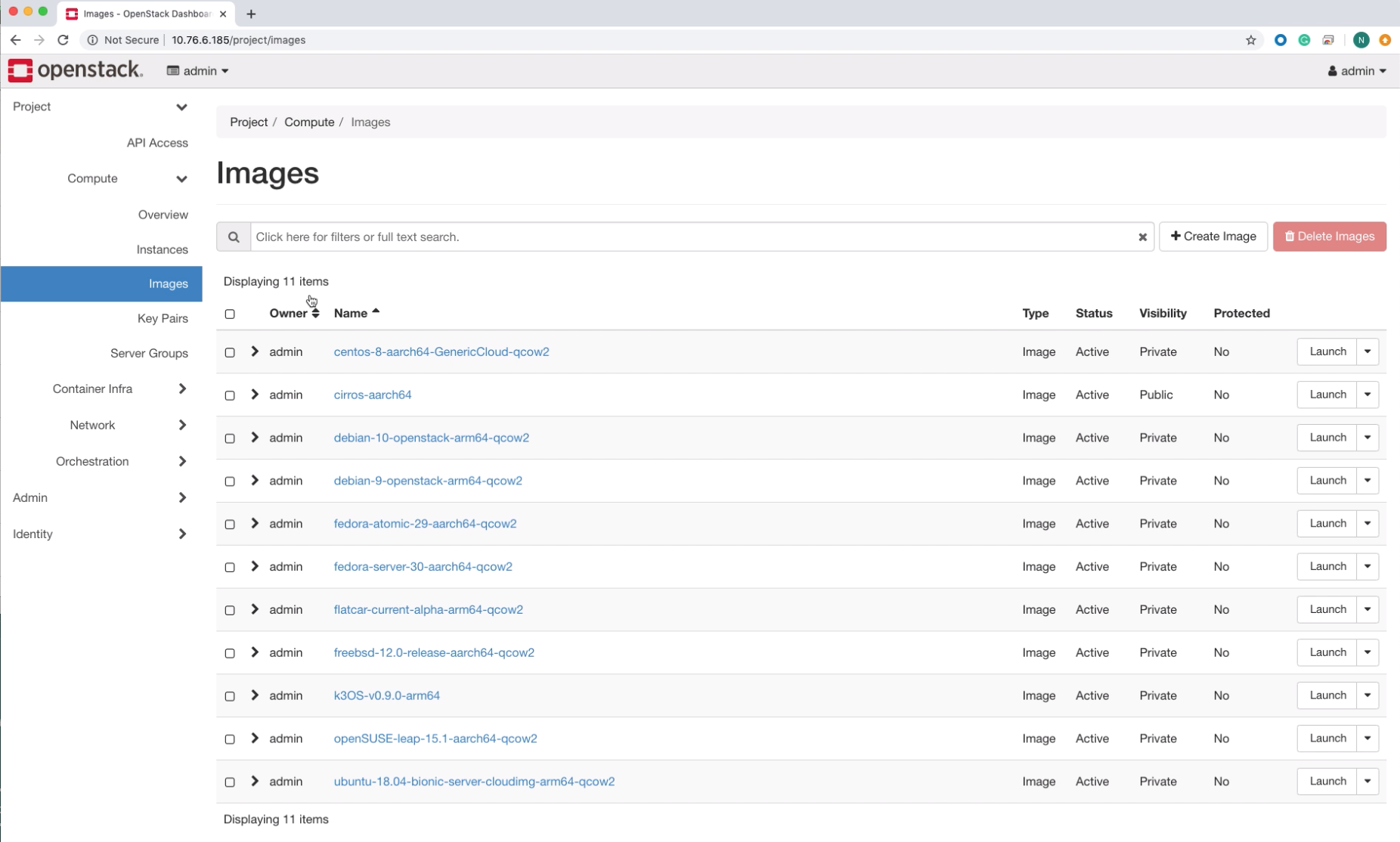The height and width of the screenshot is (842, 1400).
Task: Select all images checkbox in header
Action: [230, 314]
